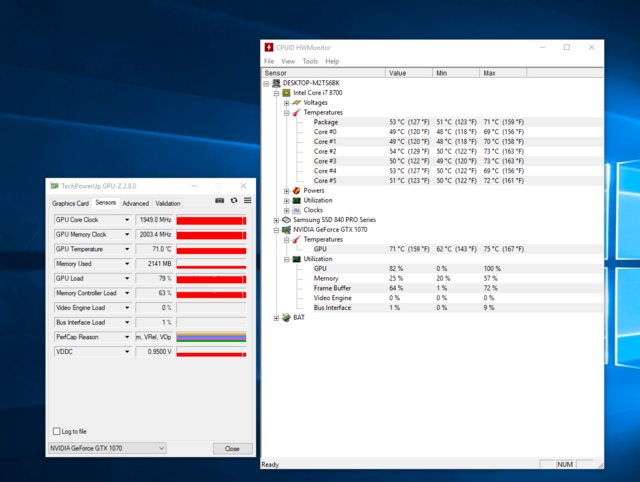Viewport: 640px width, 482px height.
Task: Click the GPU Utilization chip icon
Action: click(x=297, y=259)
